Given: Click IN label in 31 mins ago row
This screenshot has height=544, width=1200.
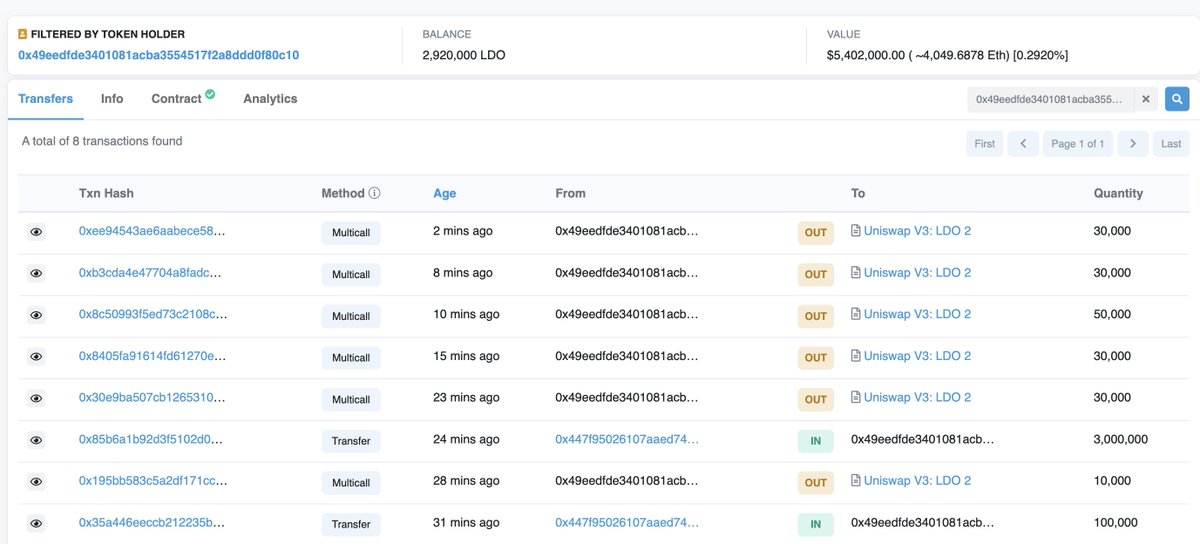Looking at the screenshot, I should coord(816,524).
